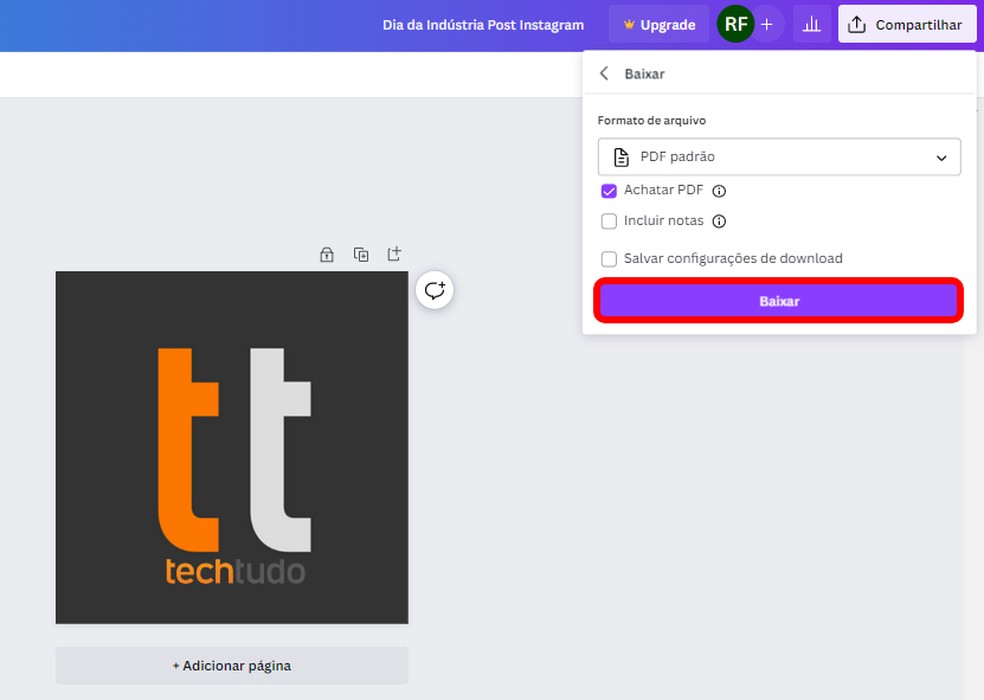Add a comment using the speech bubble icon
Screen dimensions: 984x700
point(434,290)
